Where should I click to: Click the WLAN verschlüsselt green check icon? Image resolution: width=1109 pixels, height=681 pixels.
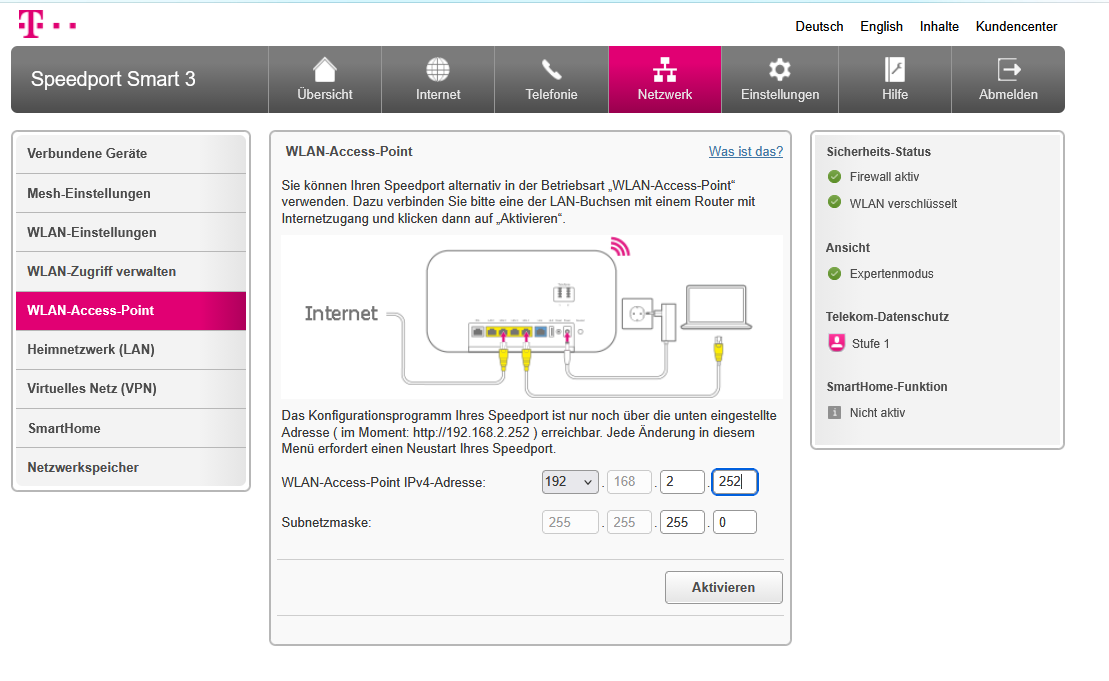835,203
